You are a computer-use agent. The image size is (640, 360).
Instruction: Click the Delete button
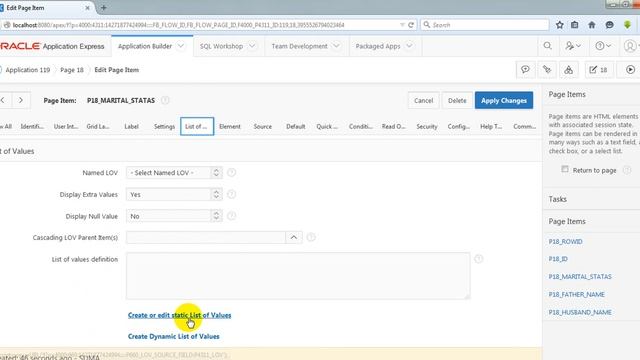[457, 100]
